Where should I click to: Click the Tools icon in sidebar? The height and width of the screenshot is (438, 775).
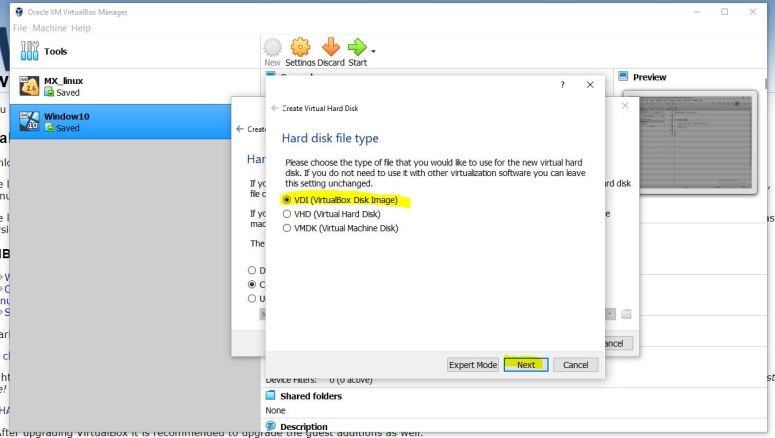tap(28, 50)
